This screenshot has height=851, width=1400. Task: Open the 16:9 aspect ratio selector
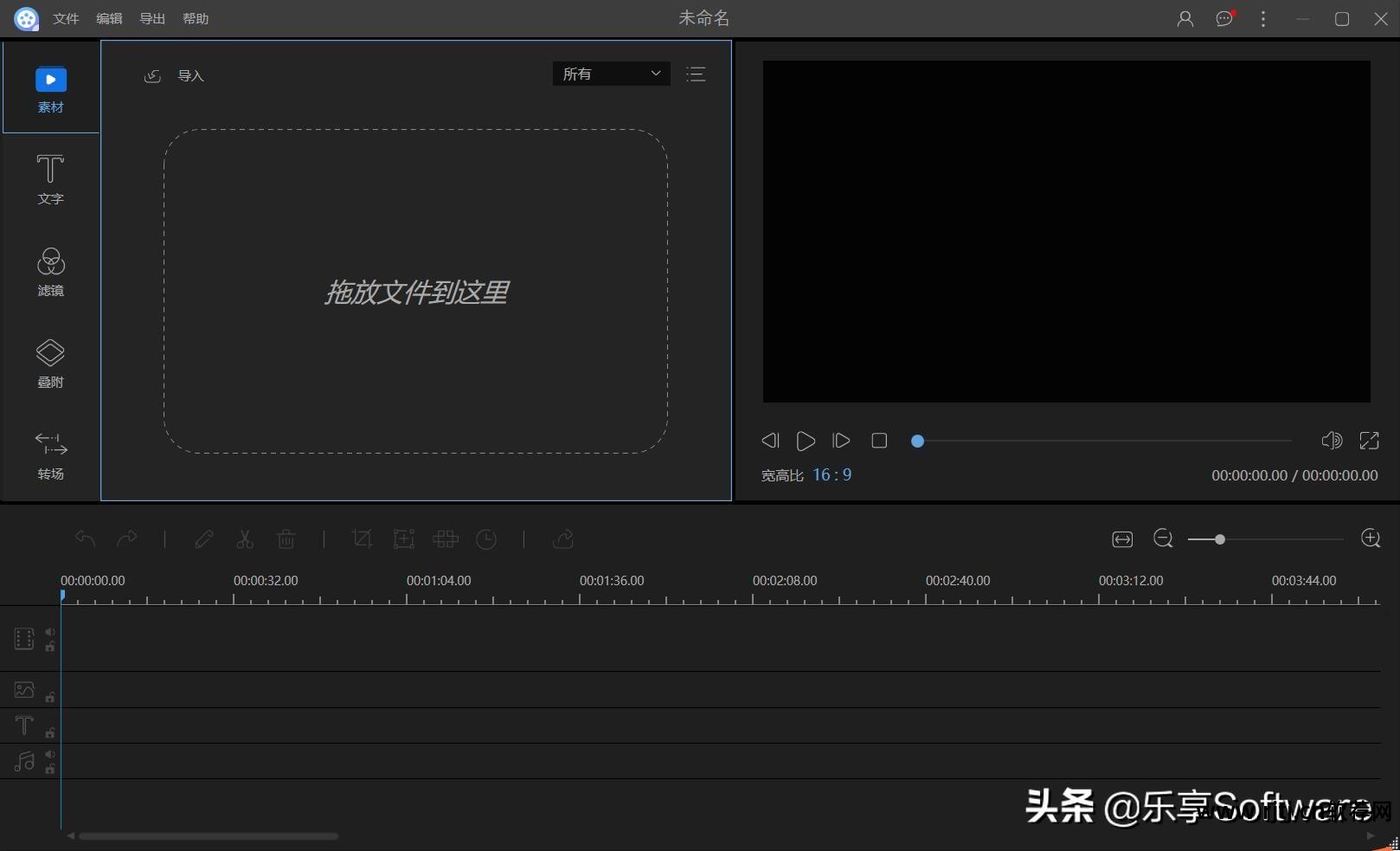pyautogui.click(x=832, y=475)
